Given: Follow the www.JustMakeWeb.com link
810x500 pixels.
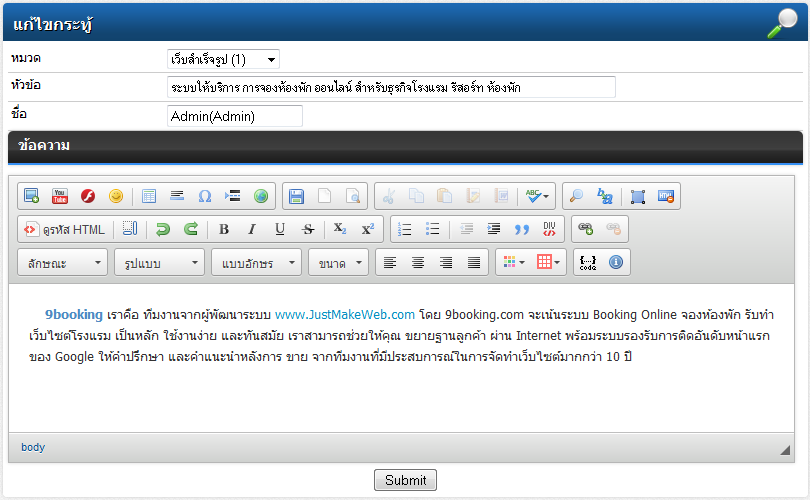Looking at the screenshot, I should 345,315.
